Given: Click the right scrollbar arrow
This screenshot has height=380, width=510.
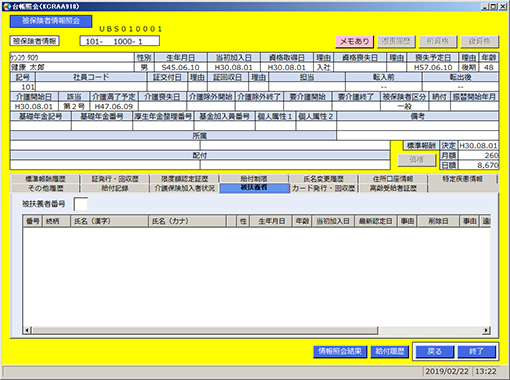Looking at the screenshot, I should pyautogui.click(x=486, y=330).
